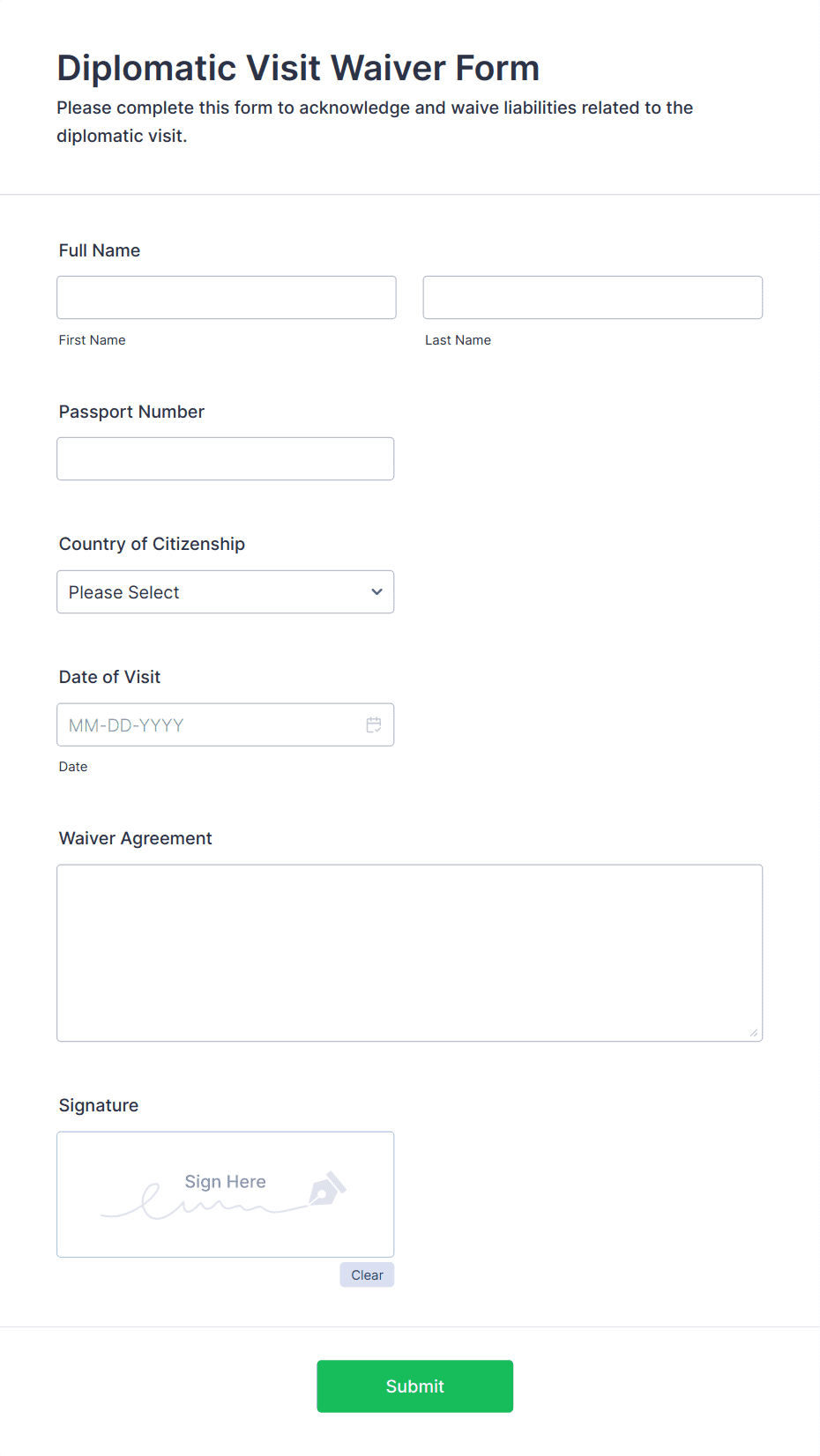Click the Date of Visit label
The width and height of the screenshot is (820, 1456).
(109, 677)
